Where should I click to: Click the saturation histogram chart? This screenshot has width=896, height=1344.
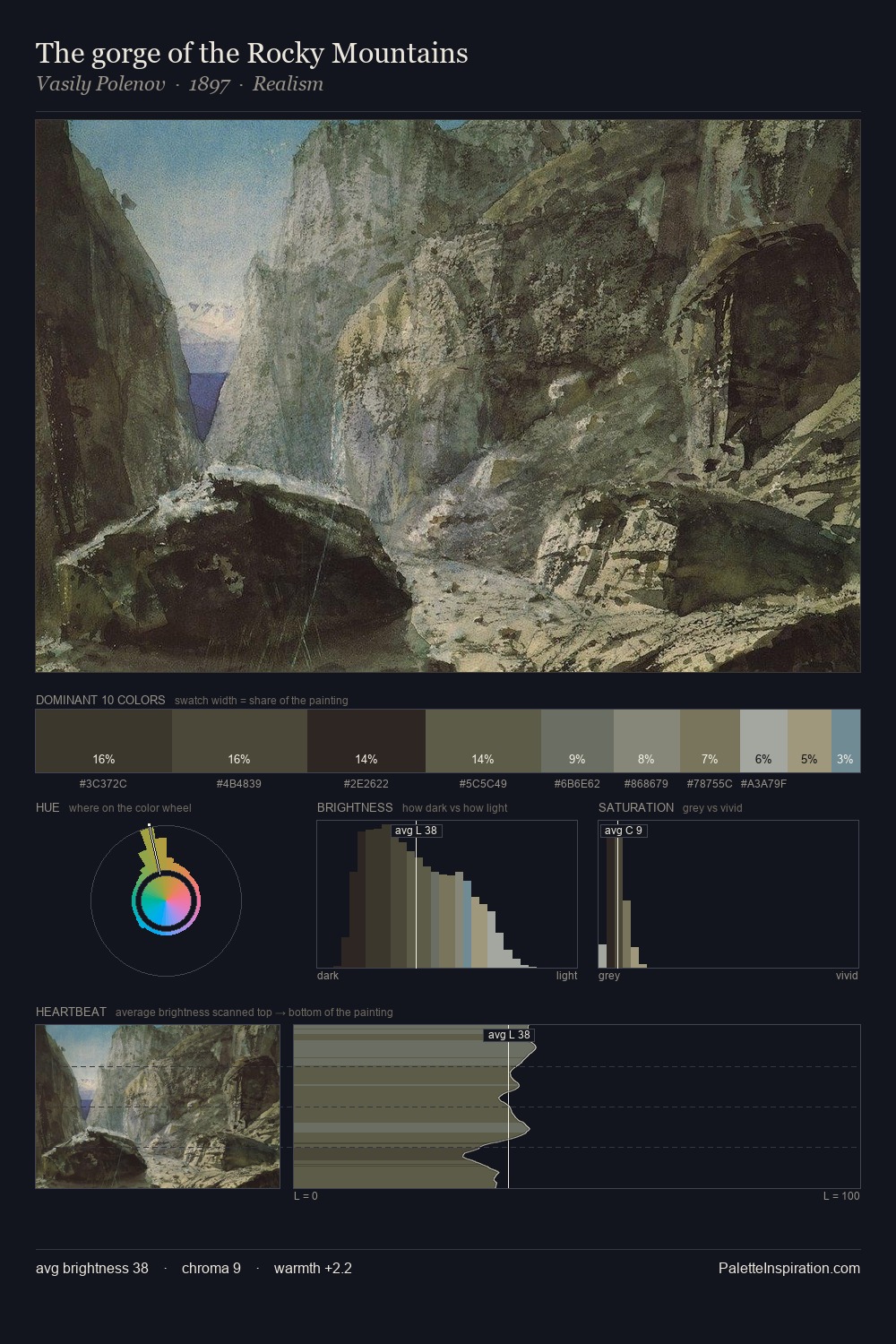[728, 894]
